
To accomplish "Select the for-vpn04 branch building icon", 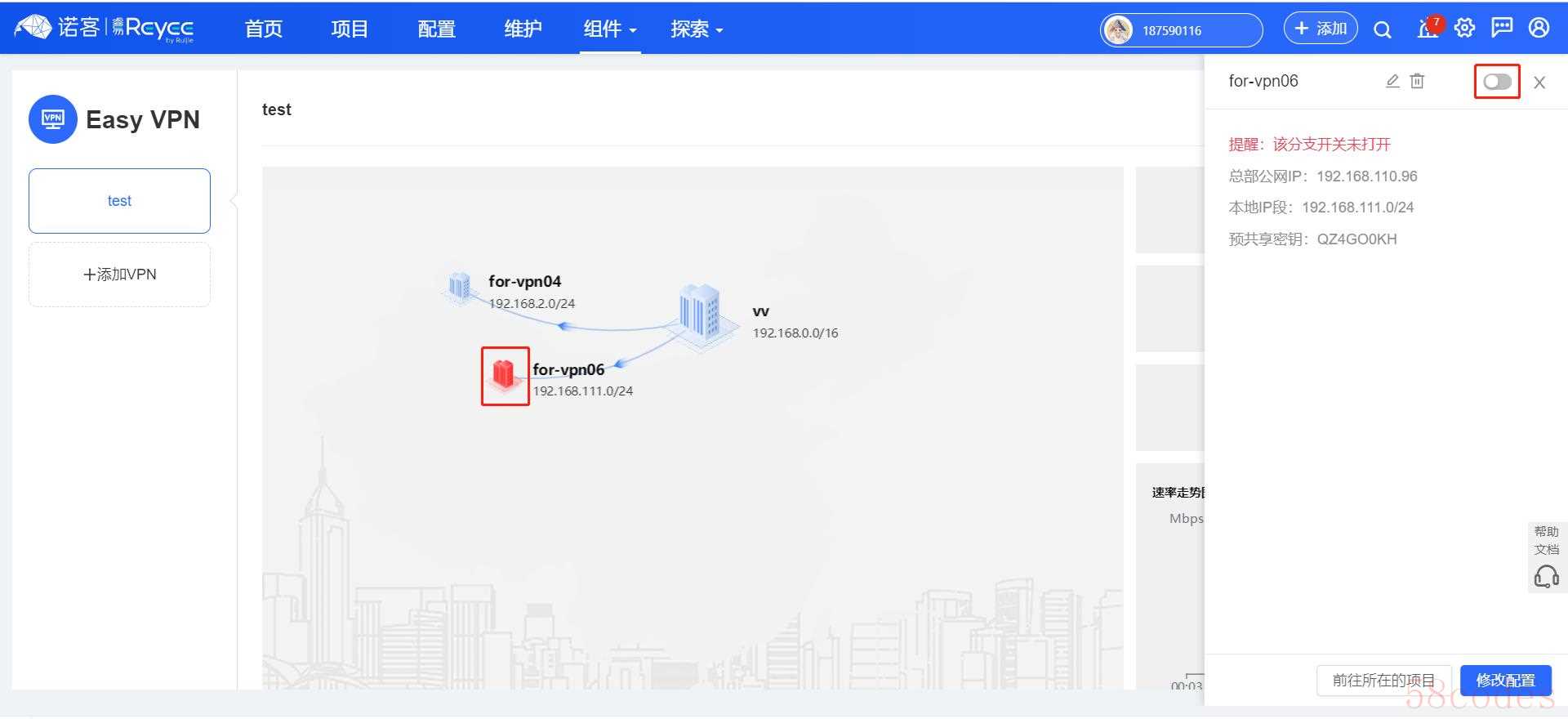I will coord(460,287).
